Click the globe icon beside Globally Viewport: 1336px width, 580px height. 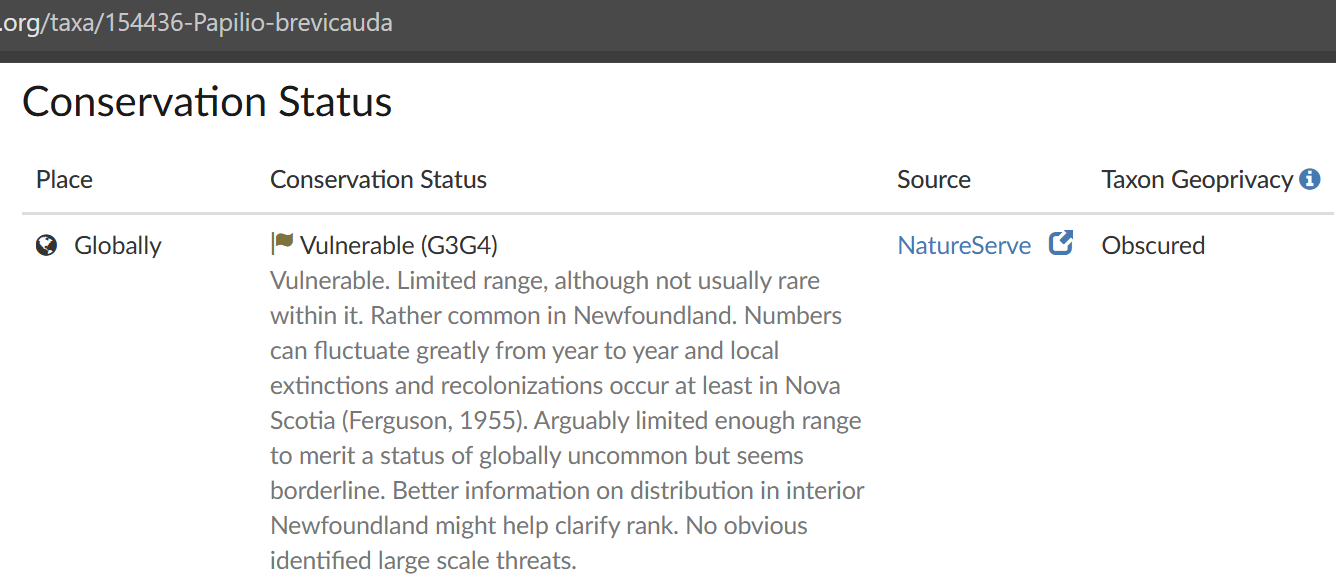tap(46, 245)
